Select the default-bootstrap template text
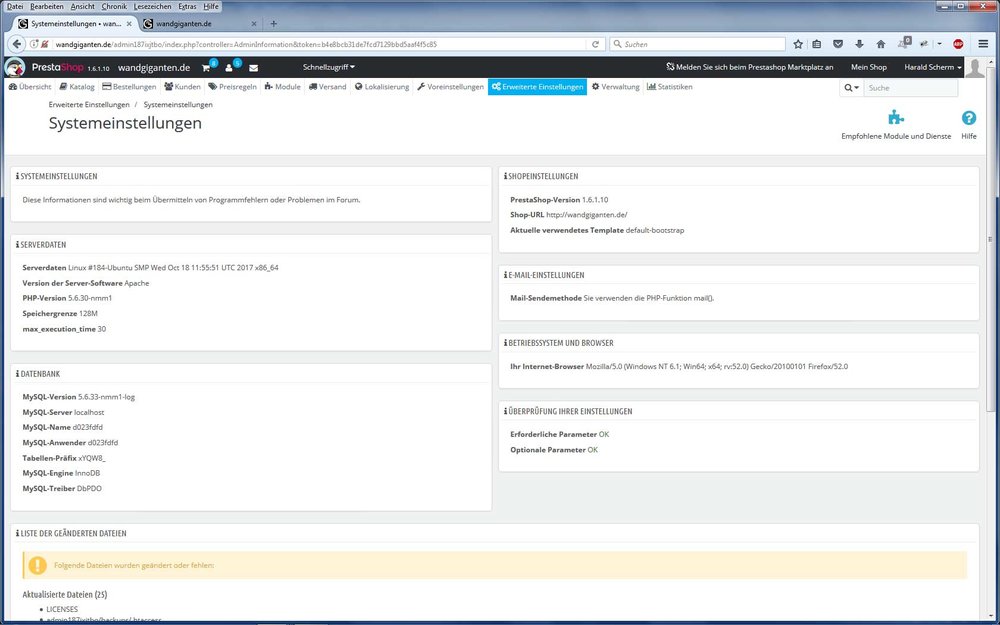 pos(655,230)
